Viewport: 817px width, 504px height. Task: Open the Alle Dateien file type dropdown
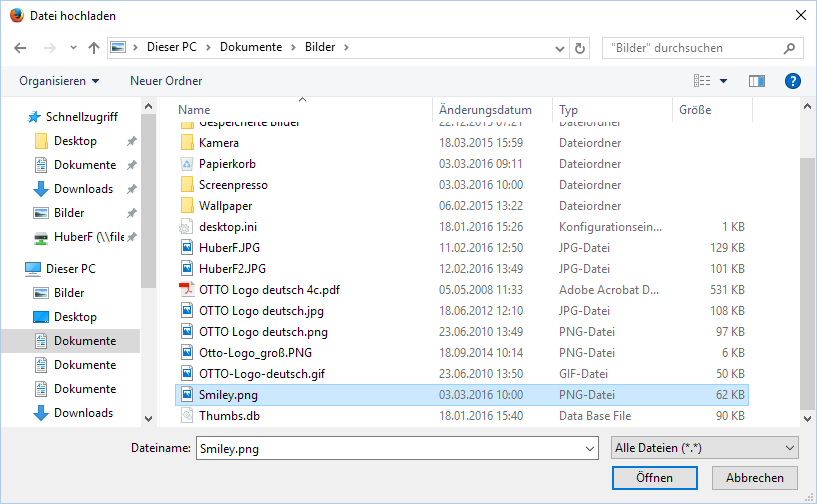pos(704,448)
